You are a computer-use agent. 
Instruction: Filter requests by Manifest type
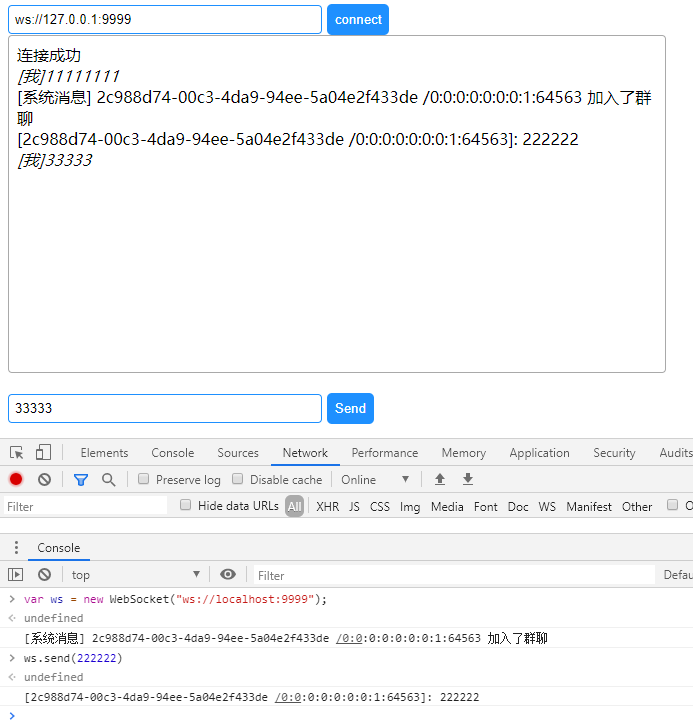pos(589,507)
